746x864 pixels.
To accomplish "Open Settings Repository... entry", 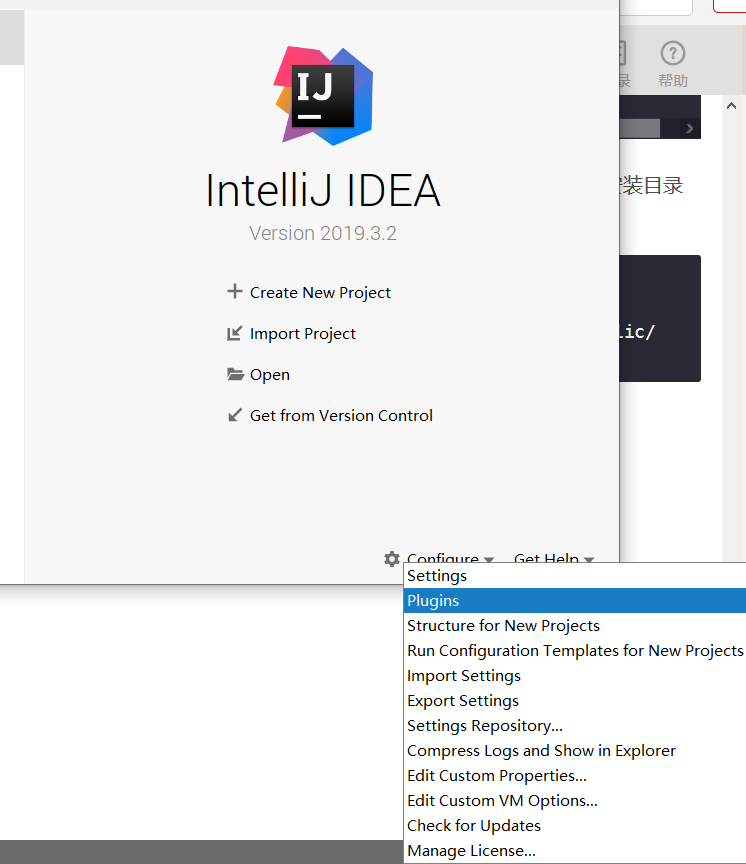I will pos(575,726).
